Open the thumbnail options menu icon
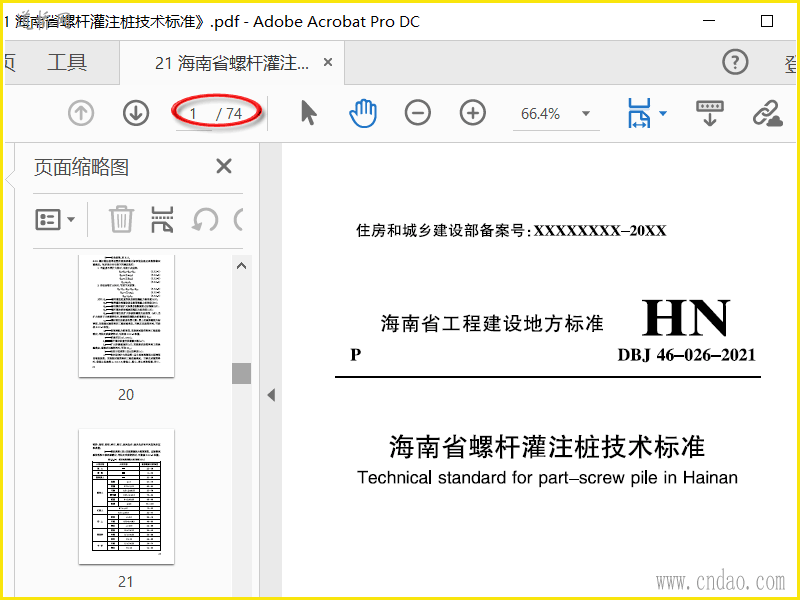 pos(55,220)
